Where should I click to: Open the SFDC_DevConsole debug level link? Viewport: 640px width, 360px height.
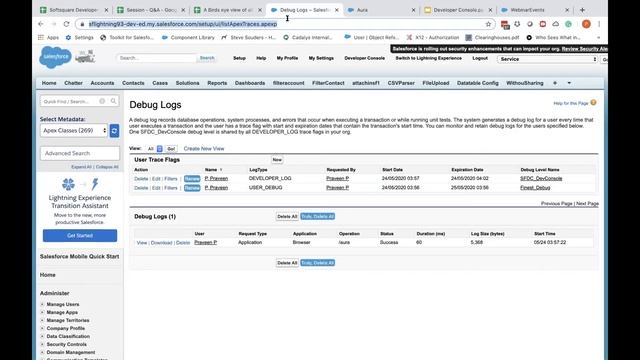(x=541, y=178)
